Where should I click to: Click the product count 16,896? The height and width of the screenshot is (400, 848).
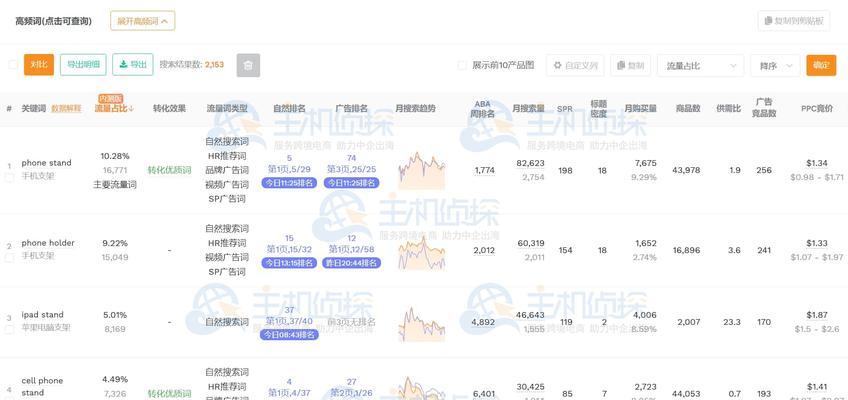686,250
